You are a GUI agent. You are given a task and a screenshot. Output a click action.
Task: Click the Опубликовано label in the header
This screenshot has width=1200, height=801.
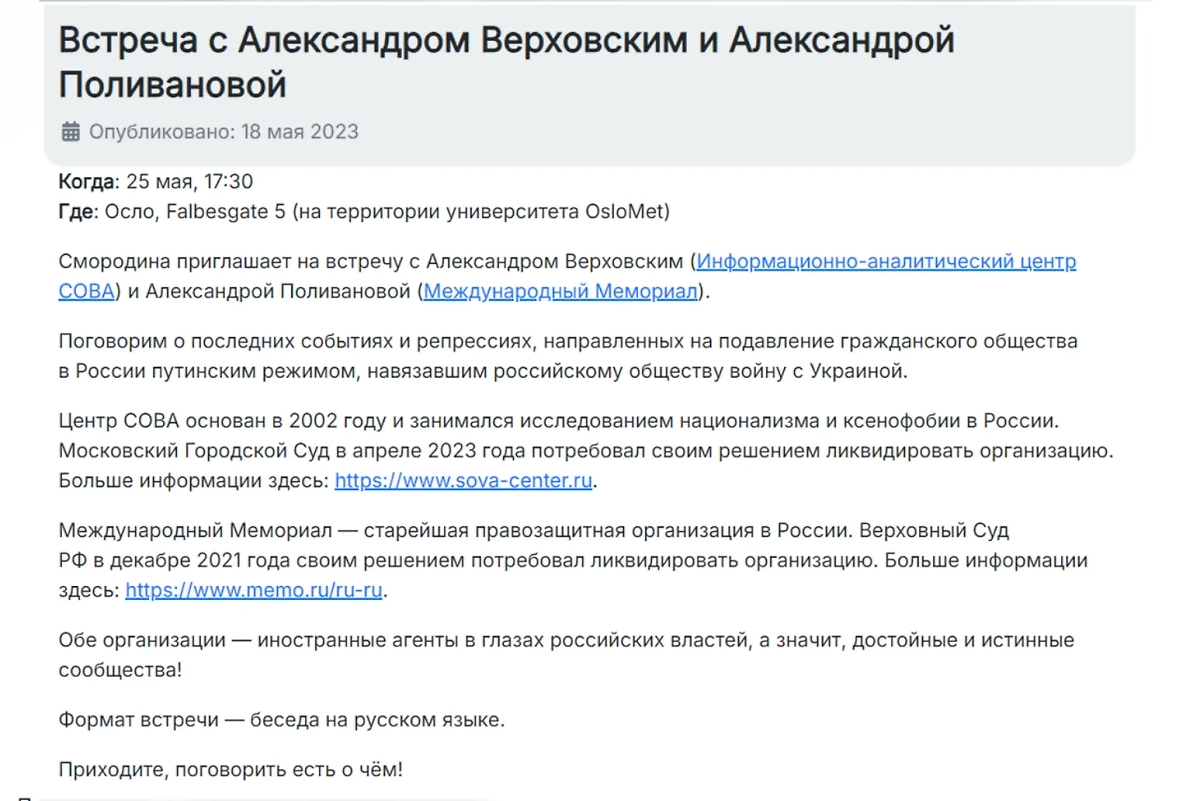(161, 132)
